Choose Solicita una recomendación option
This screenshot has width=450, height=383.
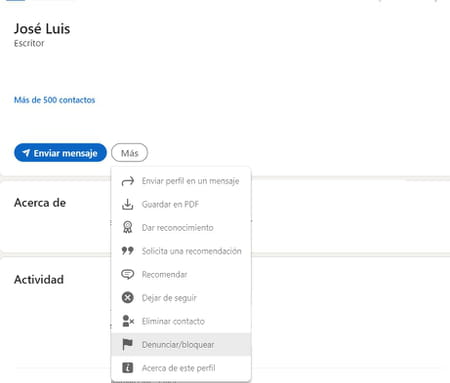coord(181,251)
